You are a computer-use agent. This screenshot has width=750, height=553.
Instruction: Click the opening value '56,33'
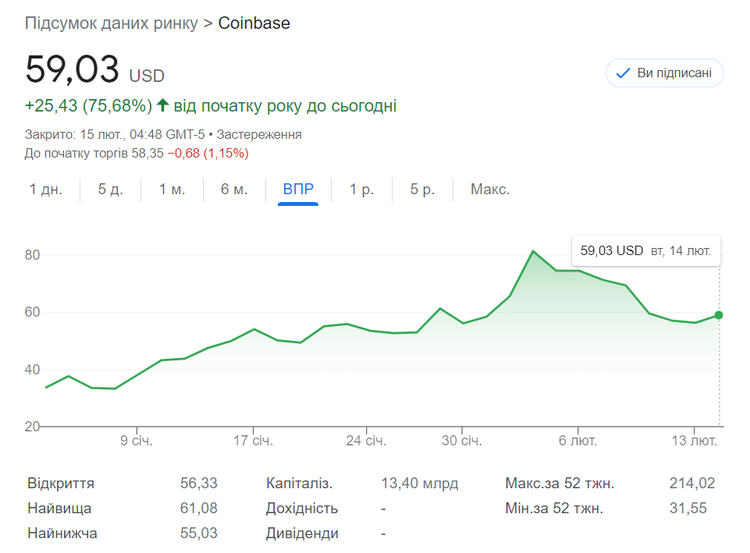pyautogui.click(x=199, y=483)
